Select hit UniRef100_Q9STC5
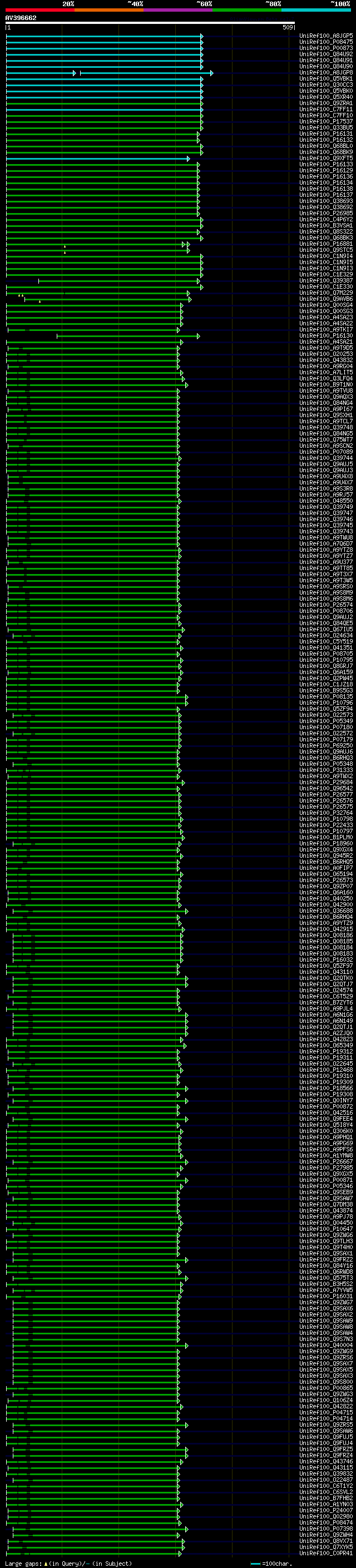Image resolution: width=356 pixels, height=1568 pixels. 326,250
